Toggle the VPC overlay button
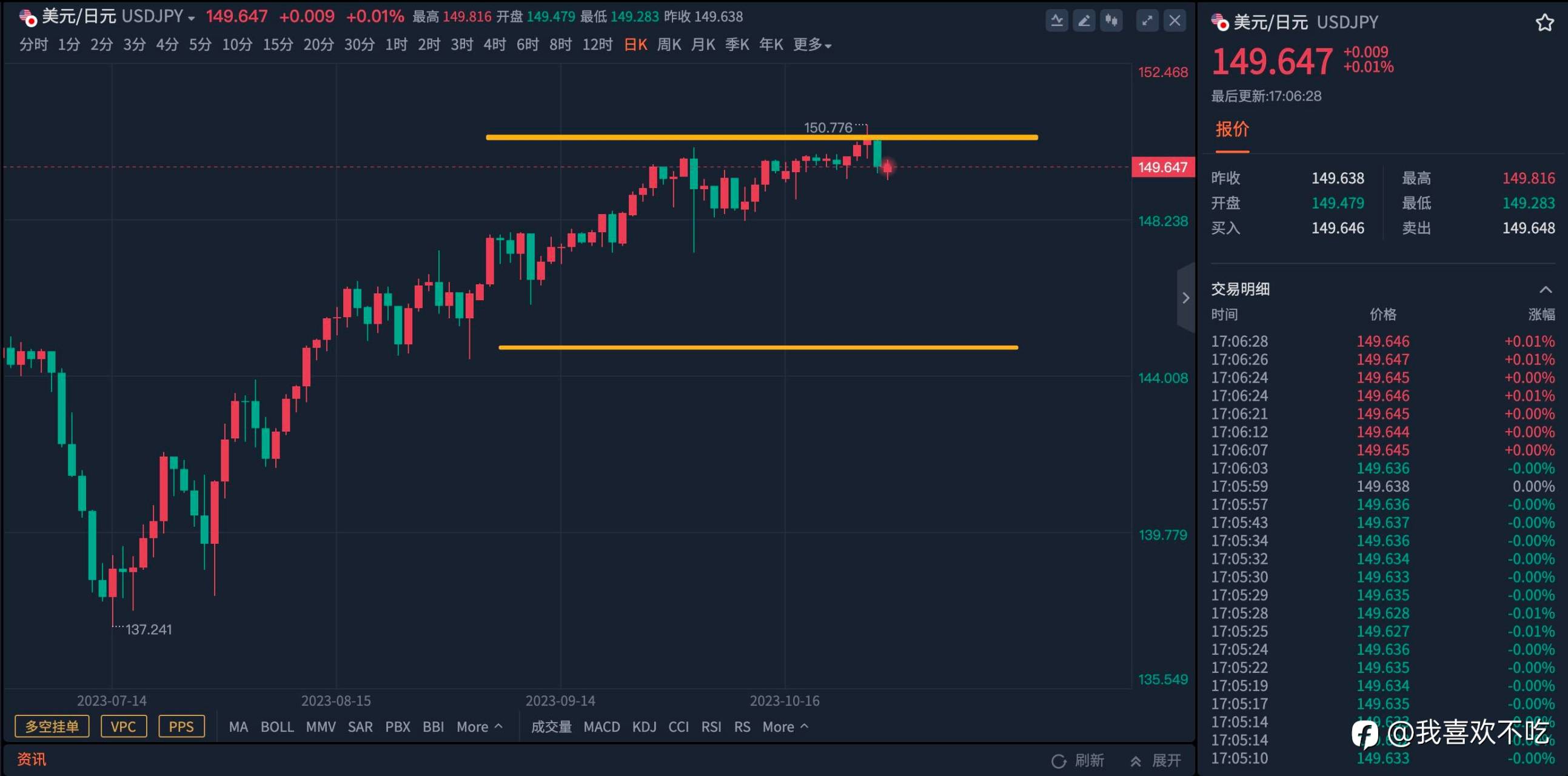 point(124,727)
